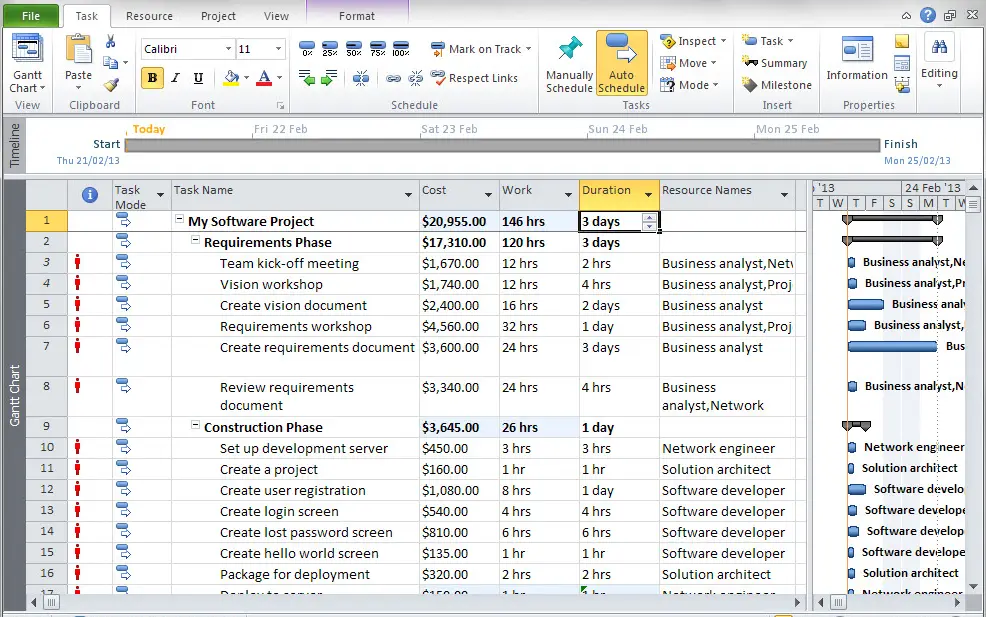Viewport: 986px width, 617px height.
Task: Increase duration with the spinner up arrow
Action: (x=650, y=217)
